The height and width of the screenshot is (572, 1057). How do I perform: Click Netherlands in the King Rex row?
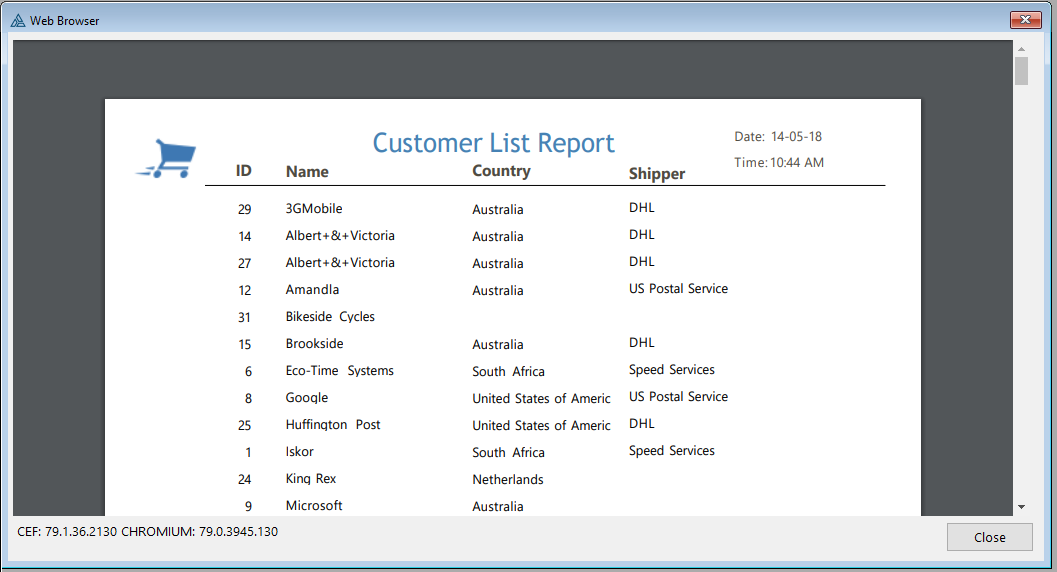[x=508, y=480]
